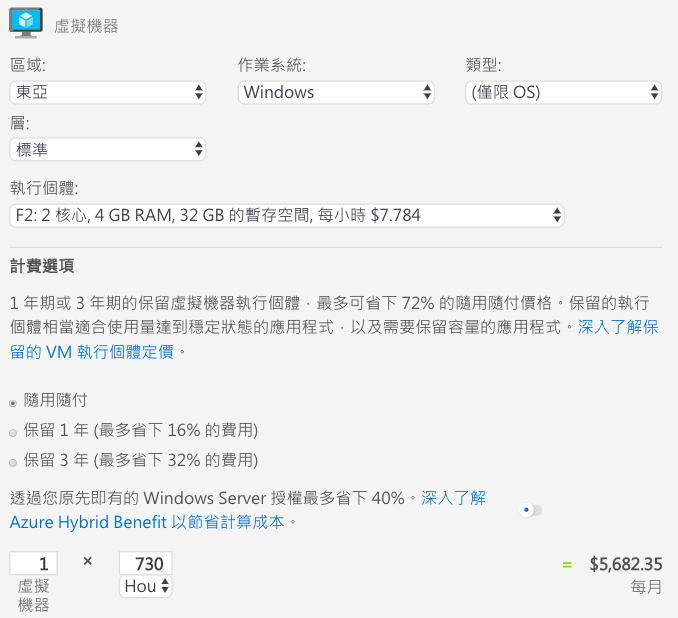Open the 層 dropdown showing 標準
The width and height of the screenshot is (678, 618).
(x=108, y=150)
